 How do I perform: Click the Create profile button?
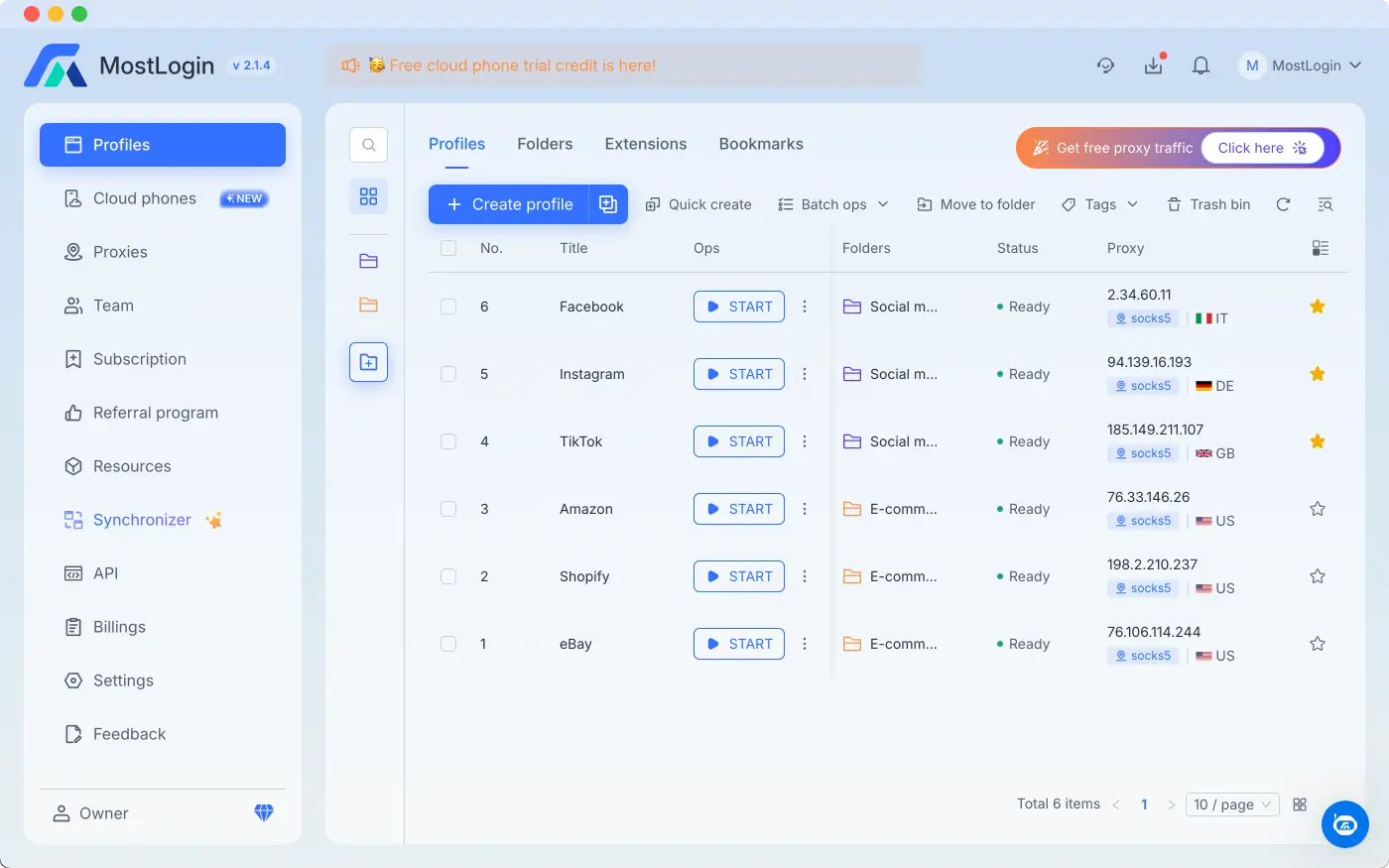click(x=509, y=204)
